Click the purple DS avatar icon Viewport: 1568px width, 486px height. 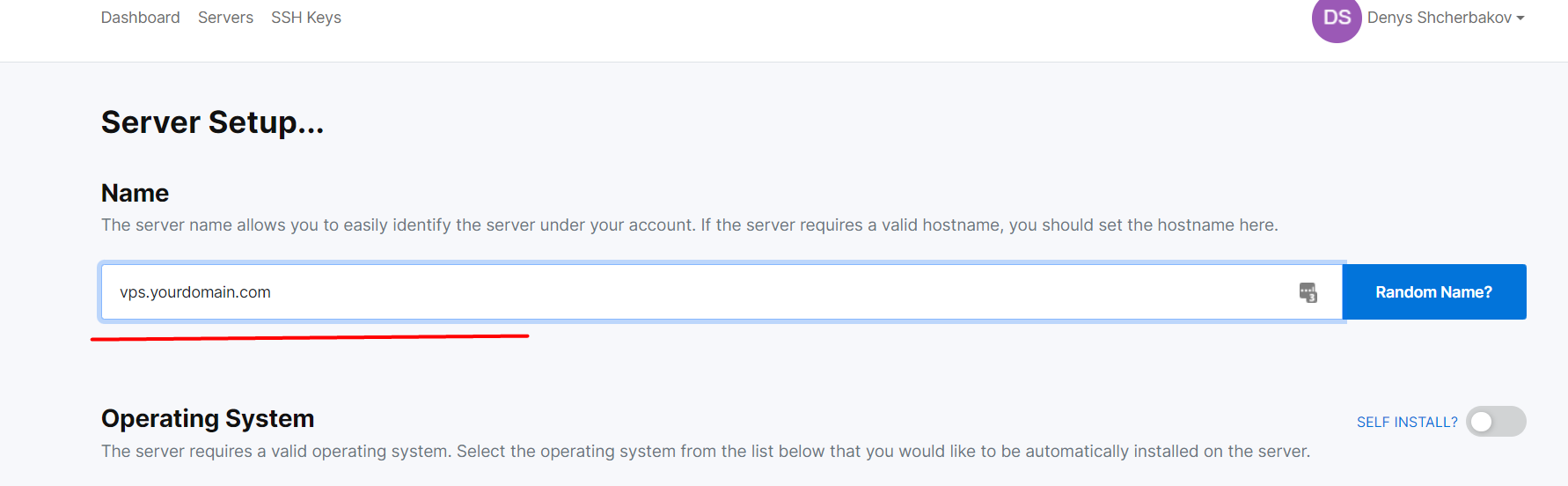1337,18
